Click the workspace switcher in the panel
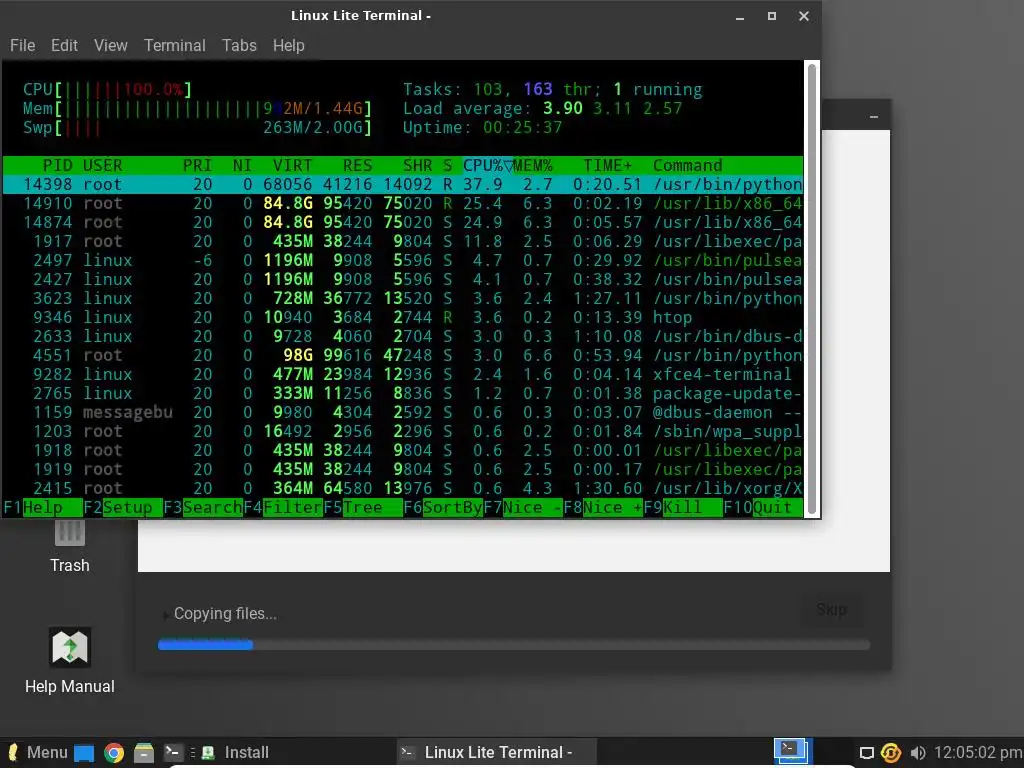This screenshot has height=768, width=1024. pyautogui.click(x=793, y=752)
